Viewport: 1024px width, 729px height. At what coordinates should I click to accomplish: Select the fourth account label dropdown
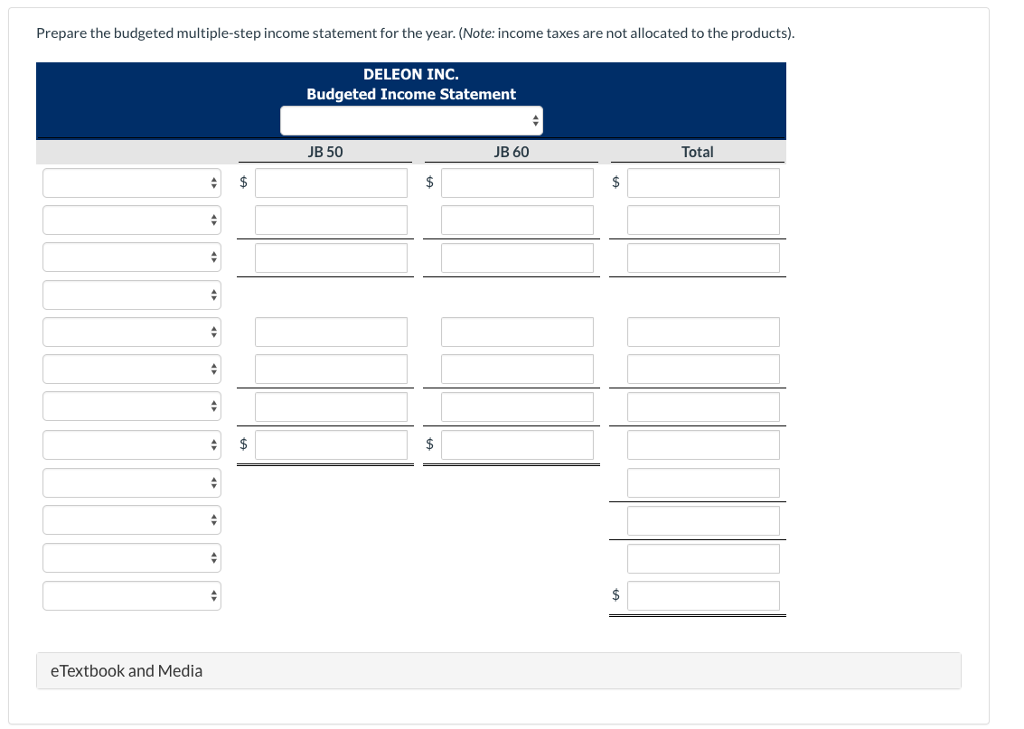[131, 294]
